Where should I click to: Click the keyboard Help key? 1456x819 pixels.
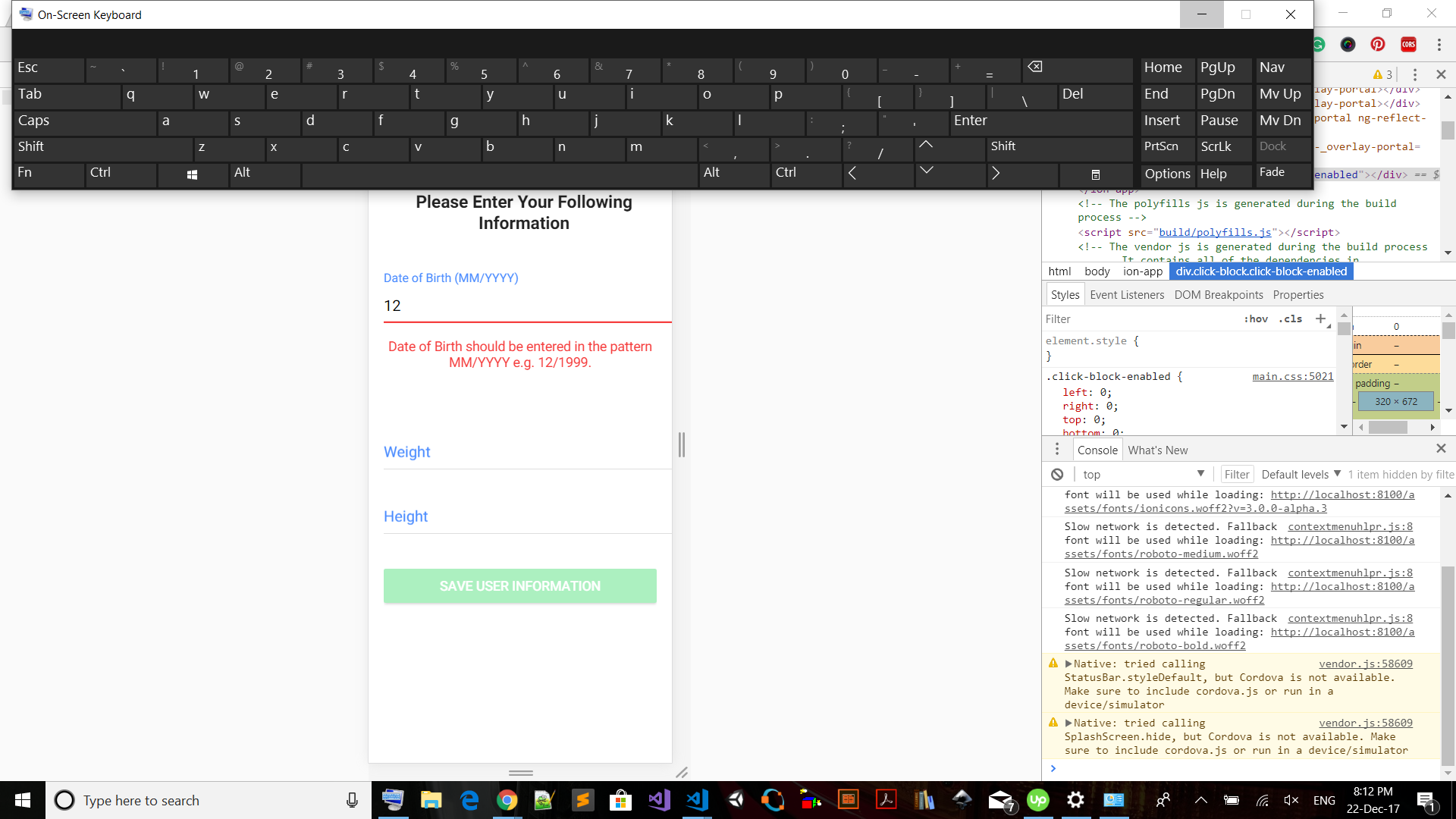click(x=1225, y=174)
